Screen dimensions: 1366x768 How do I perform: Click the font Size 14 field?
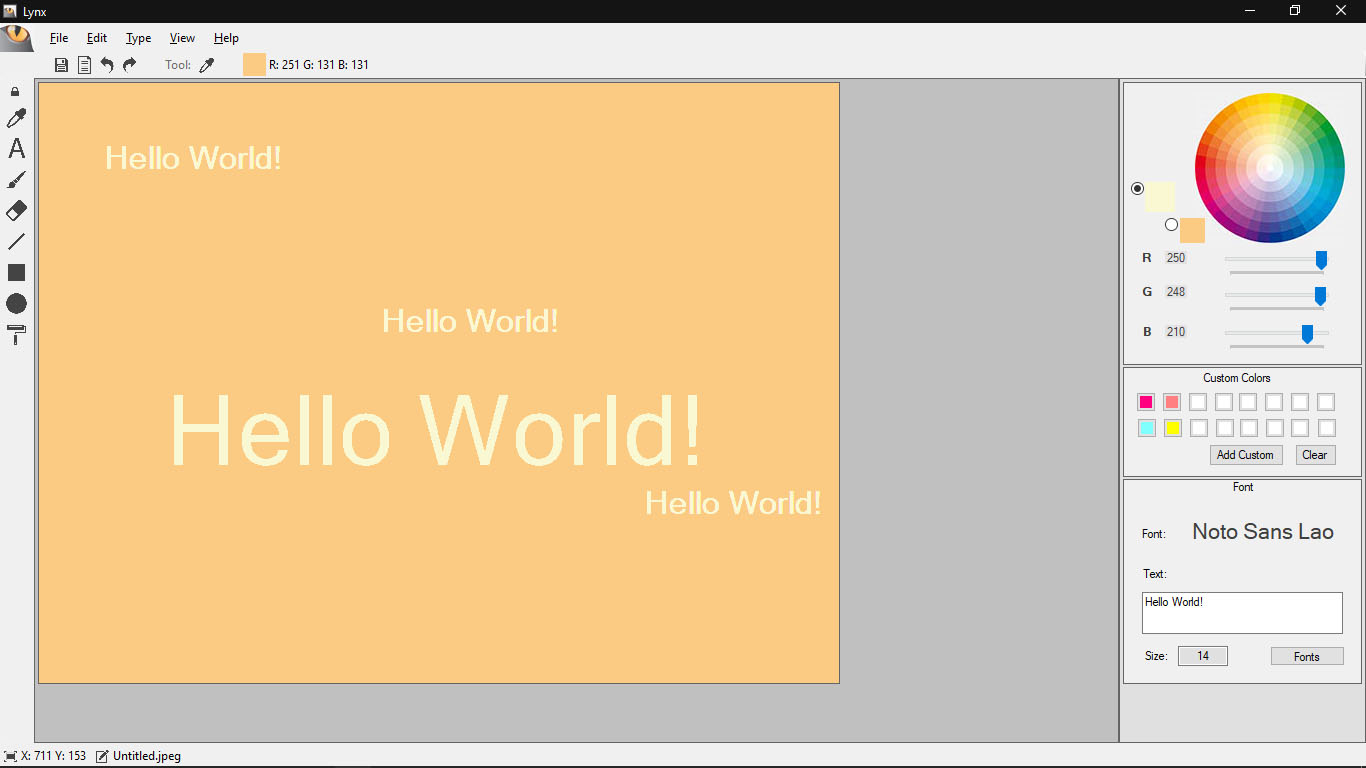point(1203,656)
